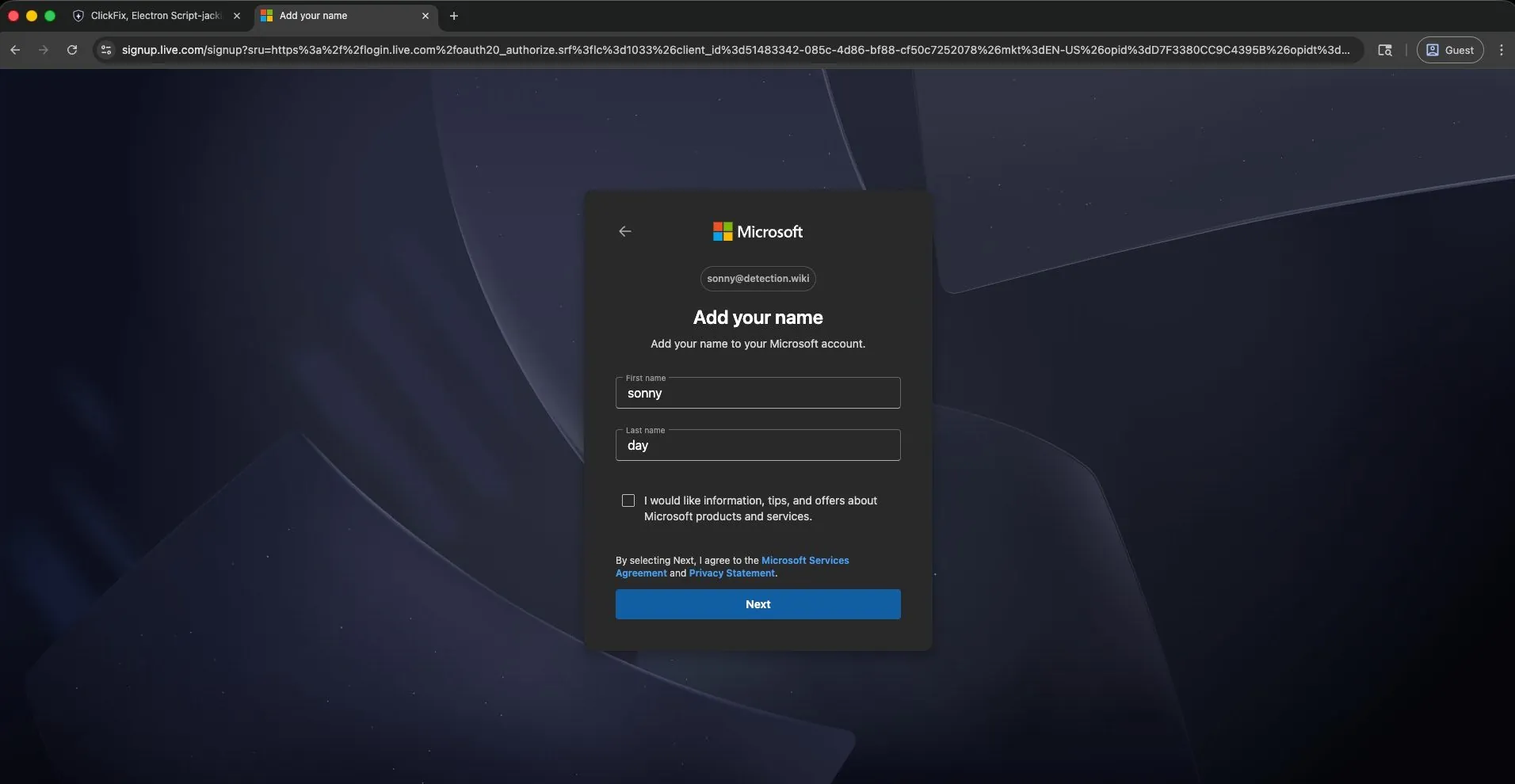
Task: Open the tab search icon beside Guest
Action: 1385,50
